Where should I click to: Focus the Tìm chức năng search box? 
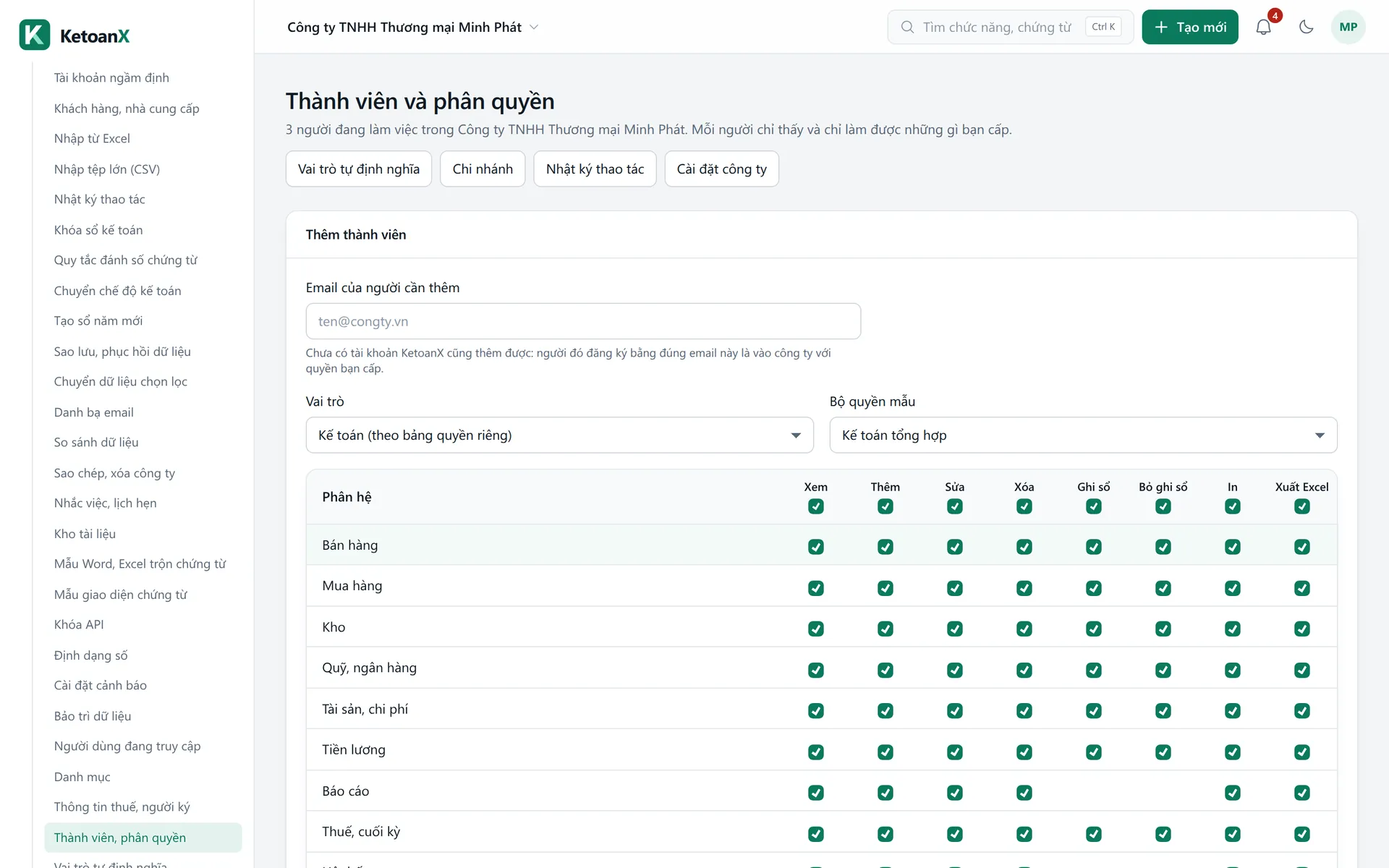pyautogui.click(x=1010, y=27)
